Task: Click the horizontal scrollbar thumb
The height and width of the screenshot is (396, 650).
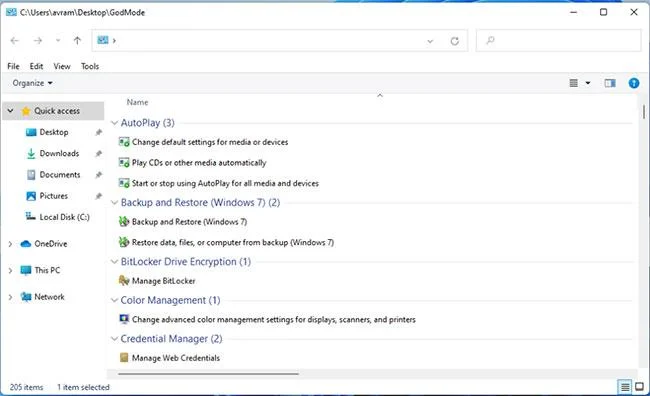Action: coord(208,374)
